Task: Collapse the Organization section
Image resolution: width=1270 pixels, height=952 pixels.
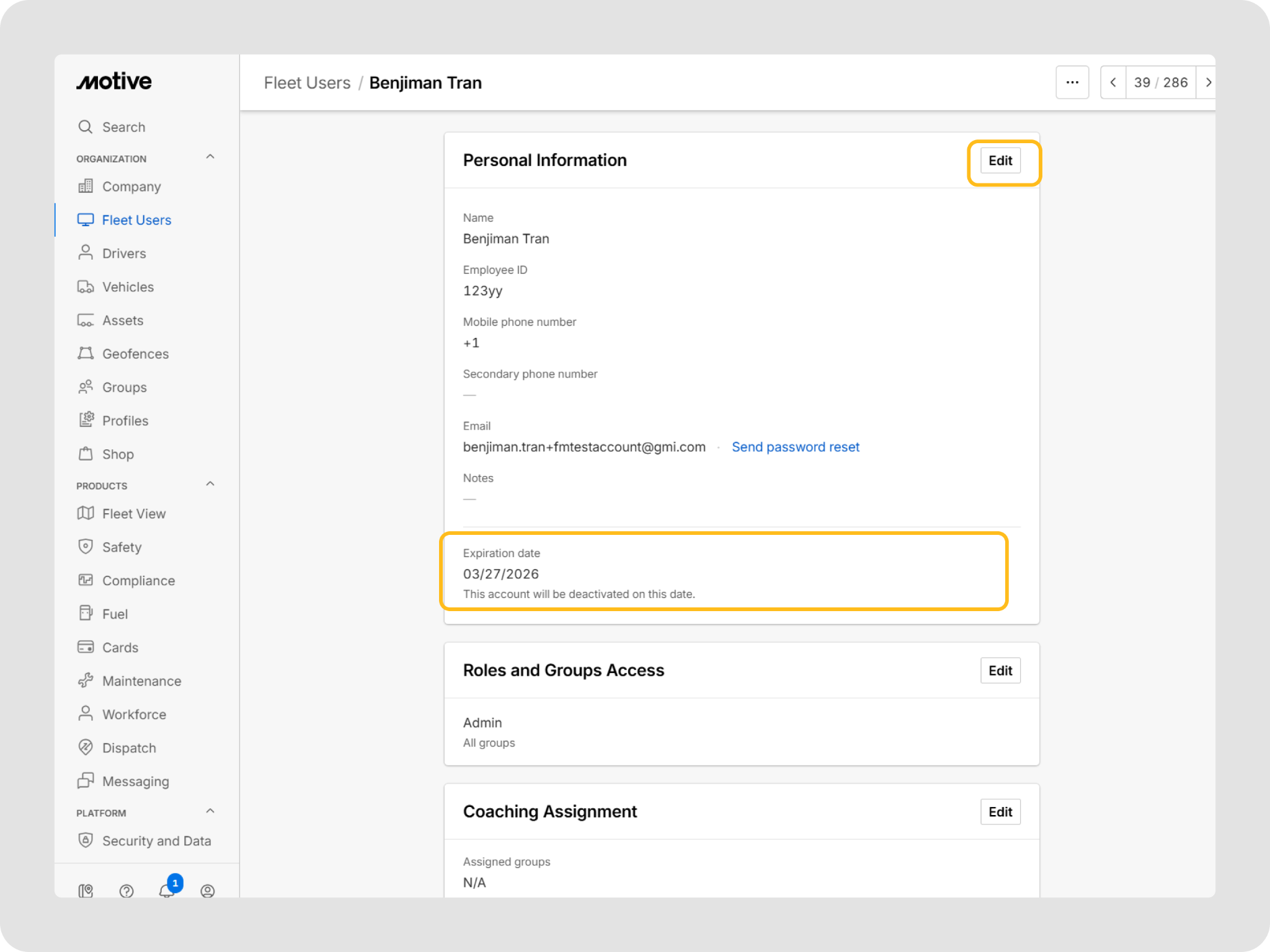Action: (x=210, y=157)
